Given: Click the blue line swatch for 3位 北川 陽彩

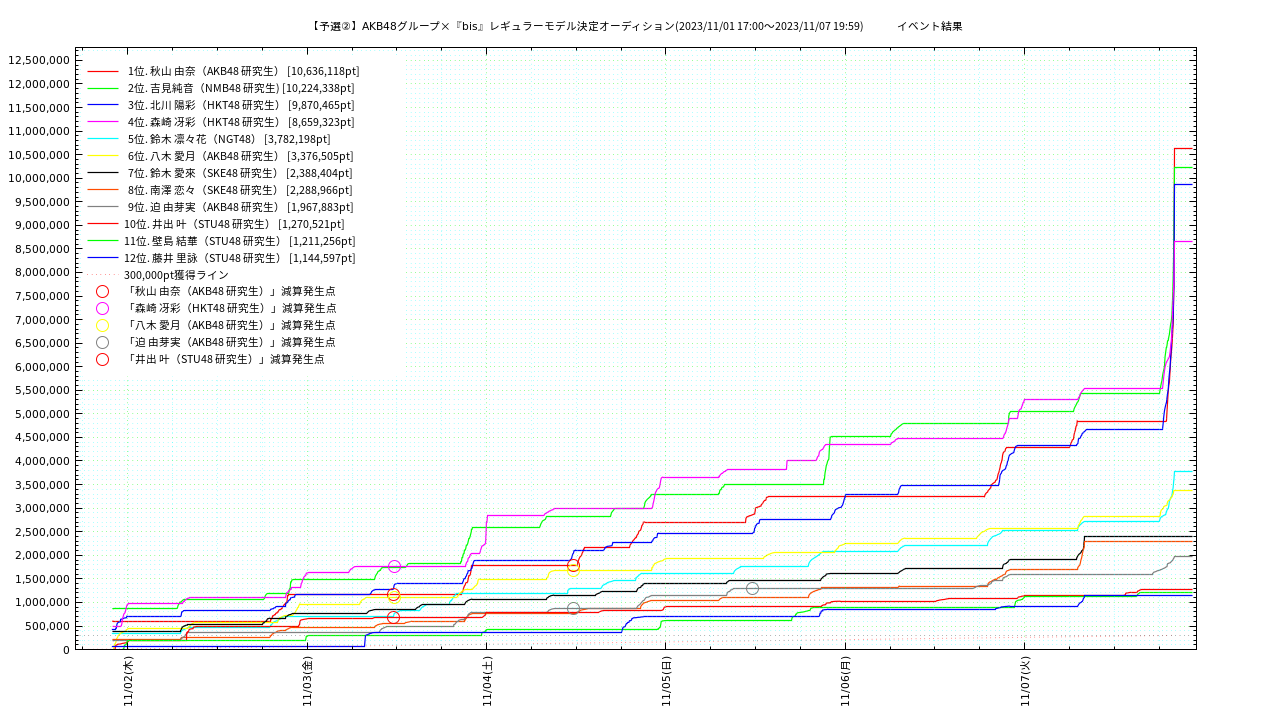Looking at the screenshot, I should point(102,105).
